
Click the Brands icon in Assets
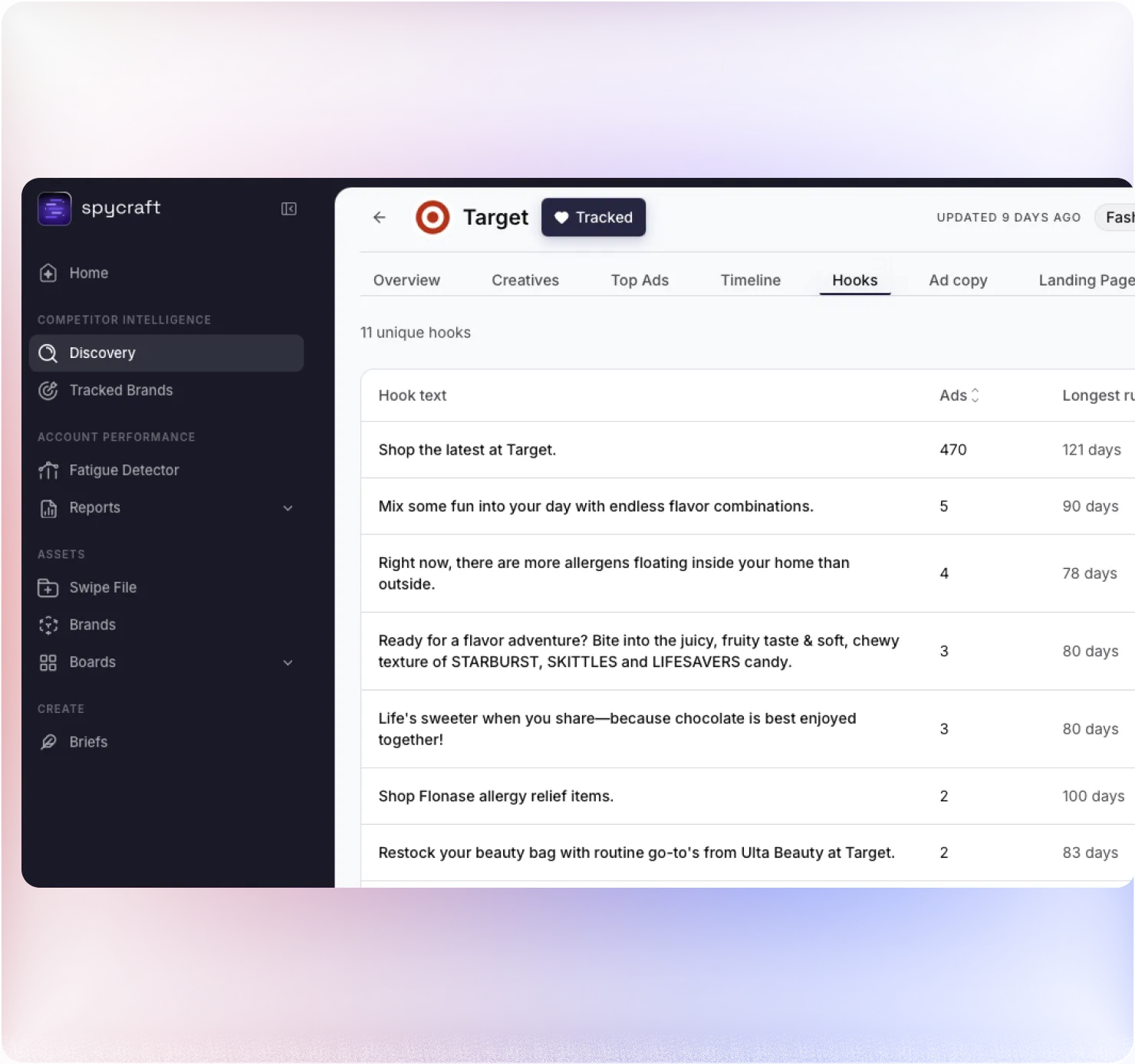pos(48,625)
